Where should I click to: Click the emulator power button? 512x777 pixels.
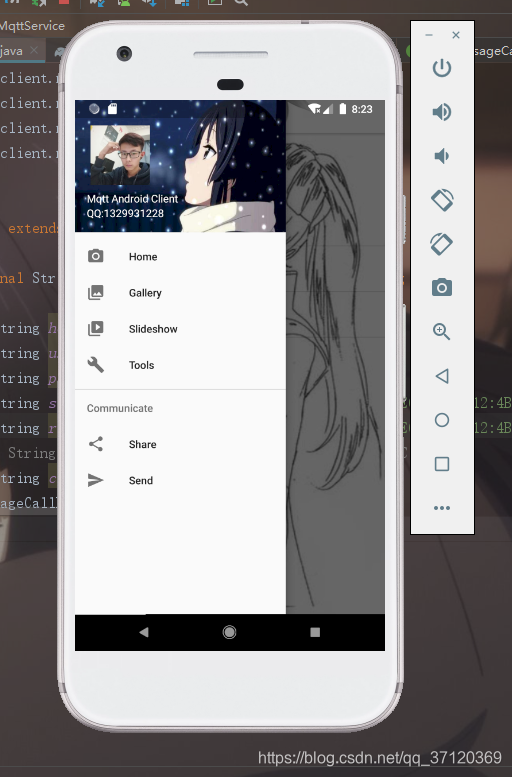coord(442,68)
